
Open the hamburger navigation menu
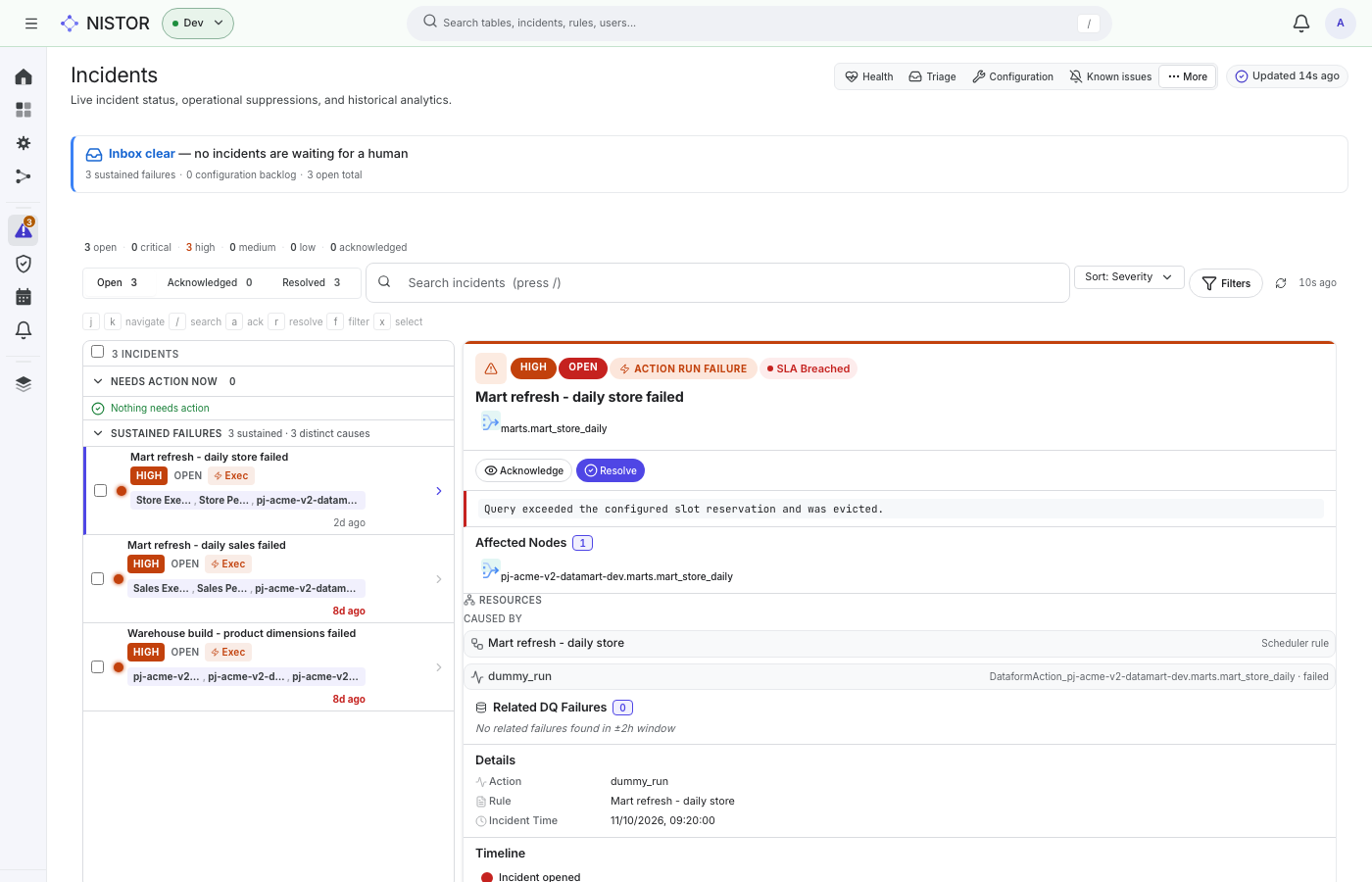[31, 24]
